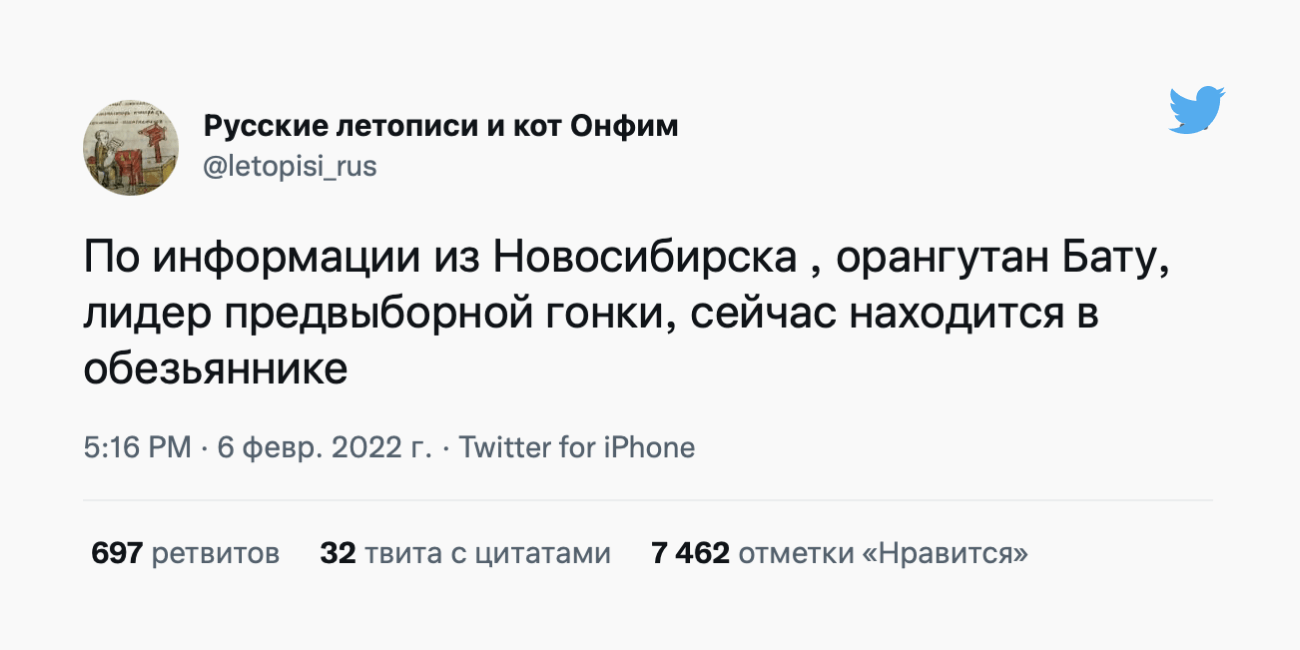The image size is (1300, 650).
Task: Click the retweet count number 697
Action: 117,553
